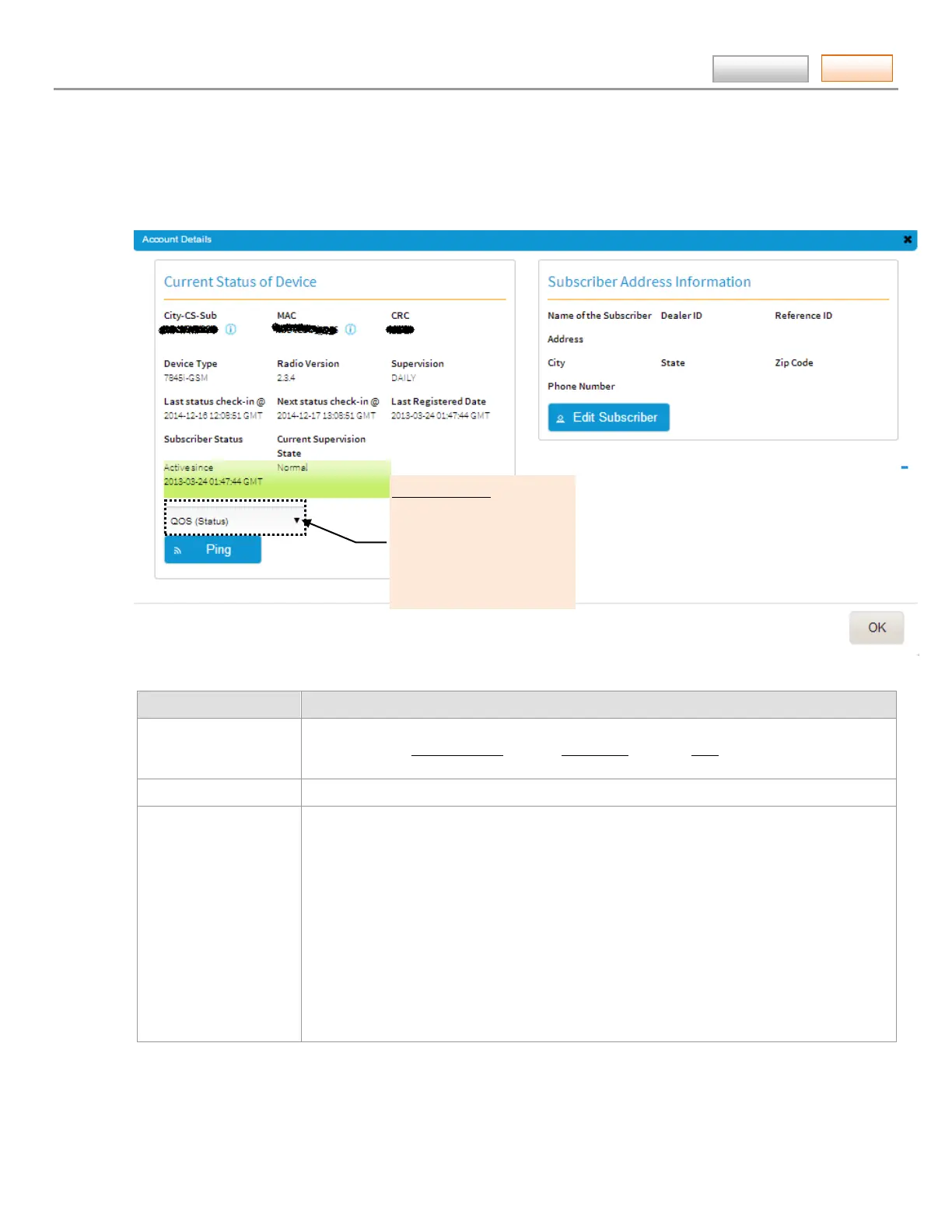Image resolution: width=952 pixels, height=1232 pixels.
Task: Click the Subscriber Address Information heading
Action: (x=649, y=282)
